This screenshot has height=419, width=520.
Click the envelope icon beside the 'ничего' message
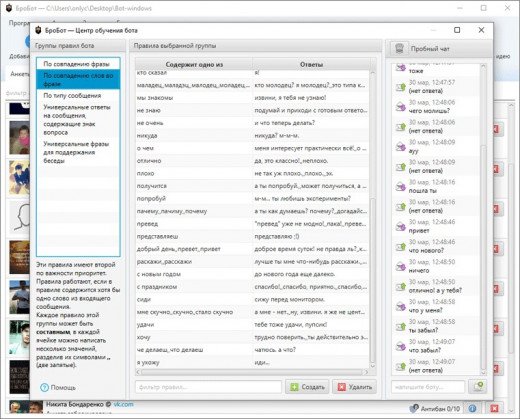(x=400, y=267)
